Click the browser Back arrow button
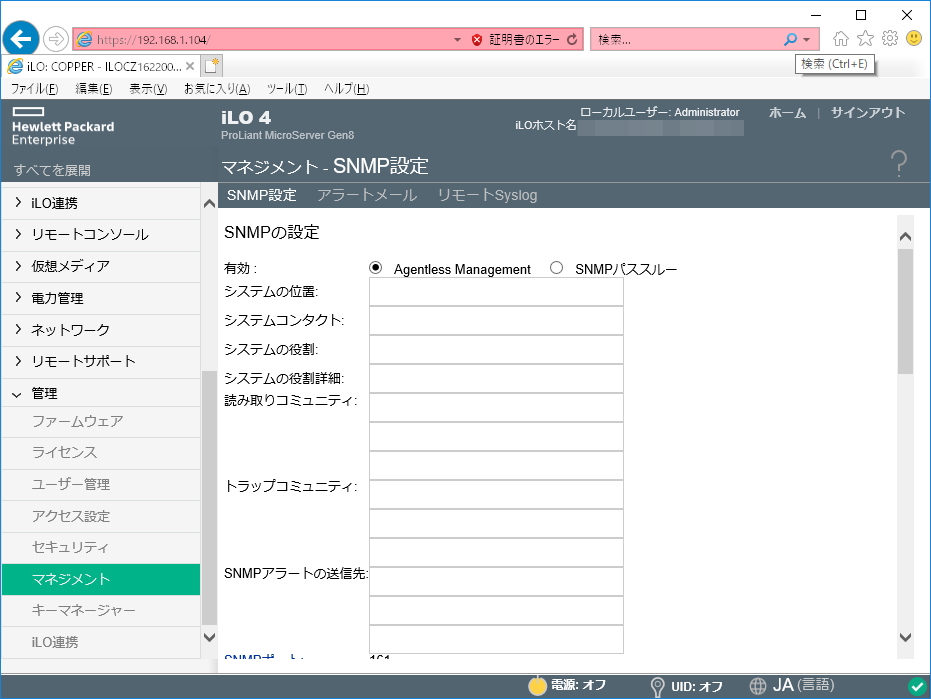This screenshot has height=699, width=931. [x=21, y=39]
